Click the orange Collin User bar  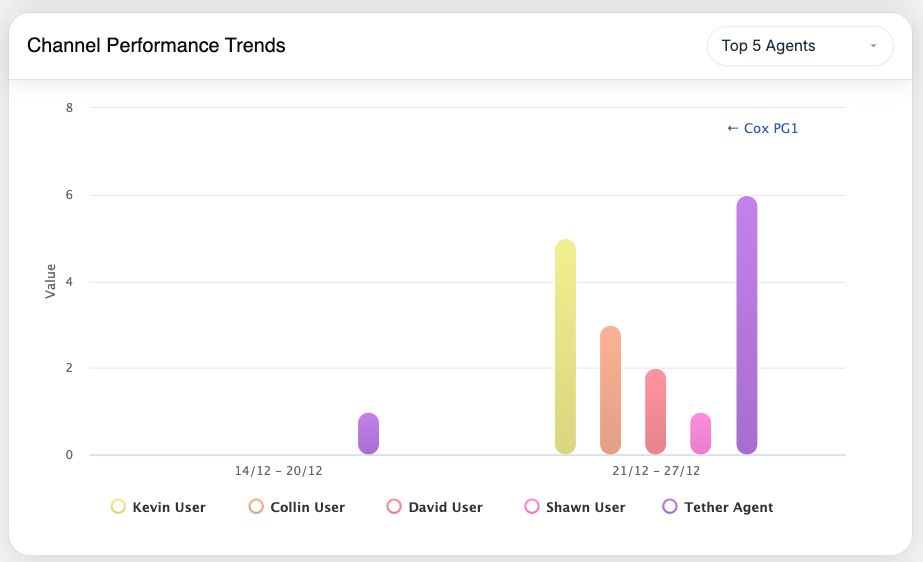(x=610, y=390)
